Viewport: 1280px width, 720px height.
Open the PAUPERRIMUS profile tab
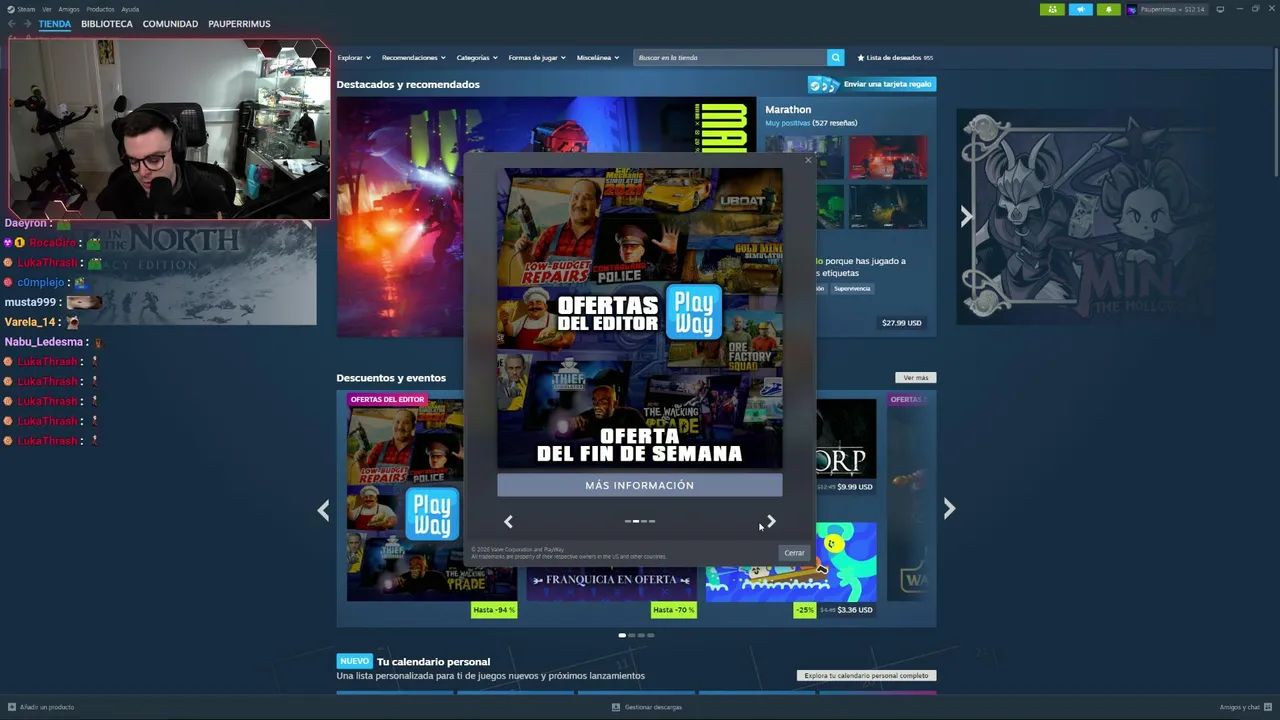(239, 24)
